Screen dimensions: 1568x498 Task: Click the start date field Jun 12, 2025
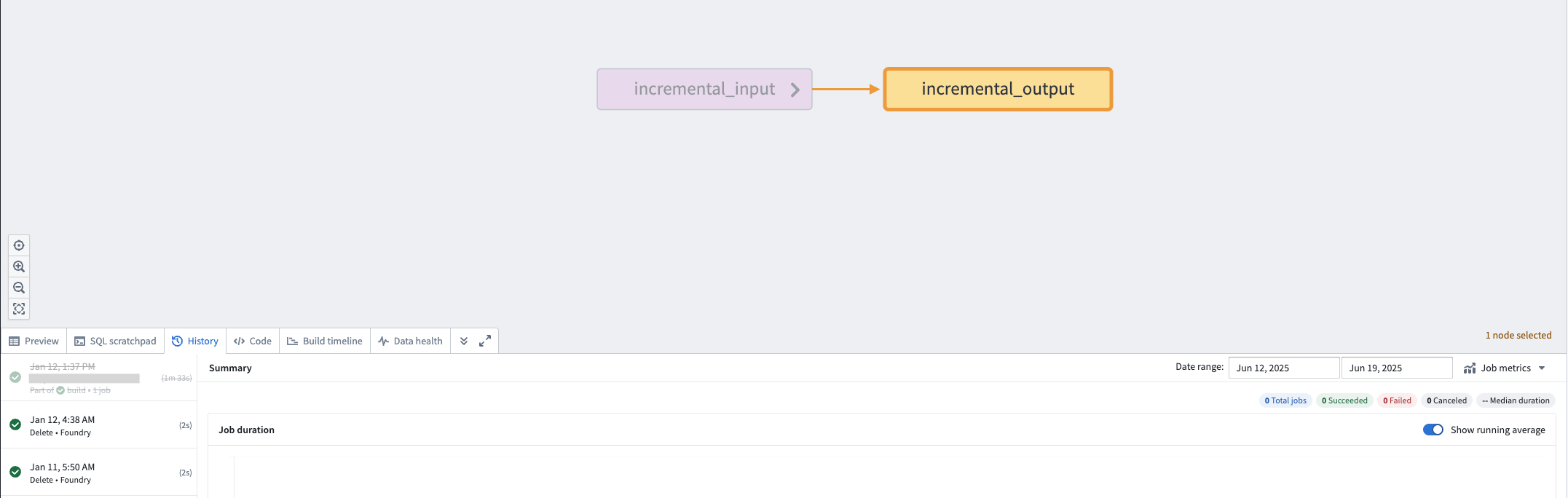[1283, 368]
